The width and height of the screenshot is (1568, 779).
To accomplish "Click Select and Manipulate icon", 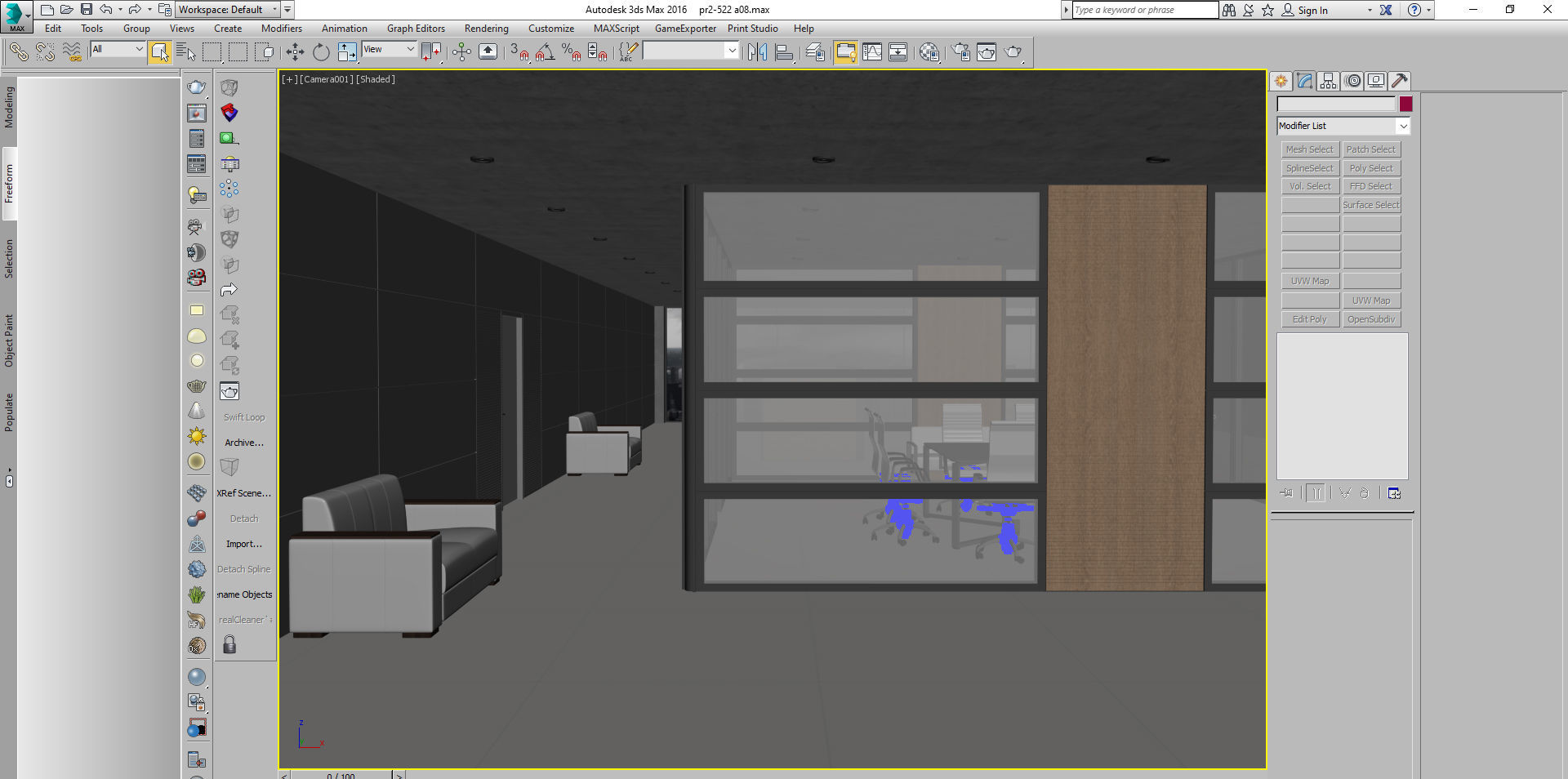I will 461,52.
